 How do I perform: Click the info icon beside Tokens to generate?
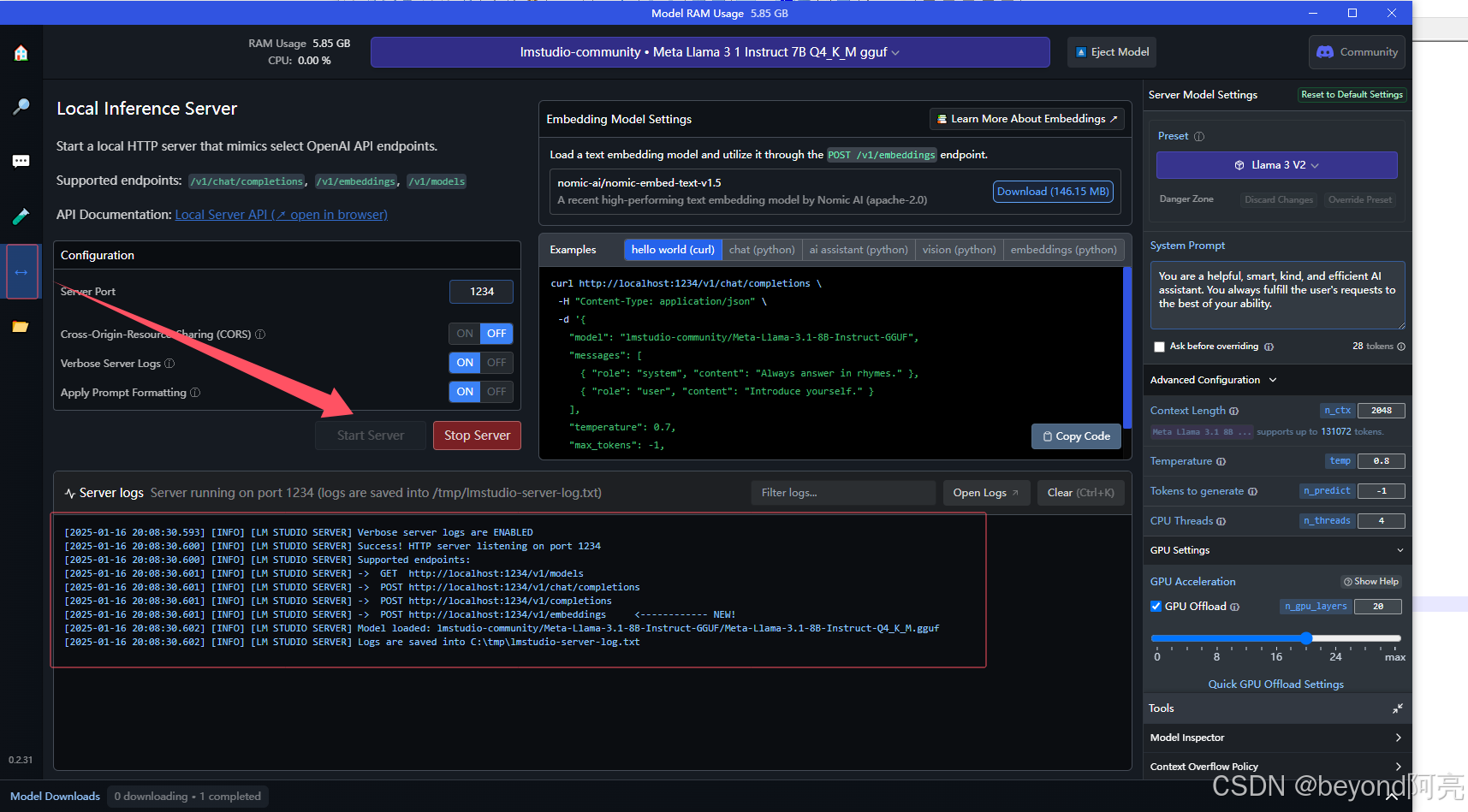point(1253,492)
